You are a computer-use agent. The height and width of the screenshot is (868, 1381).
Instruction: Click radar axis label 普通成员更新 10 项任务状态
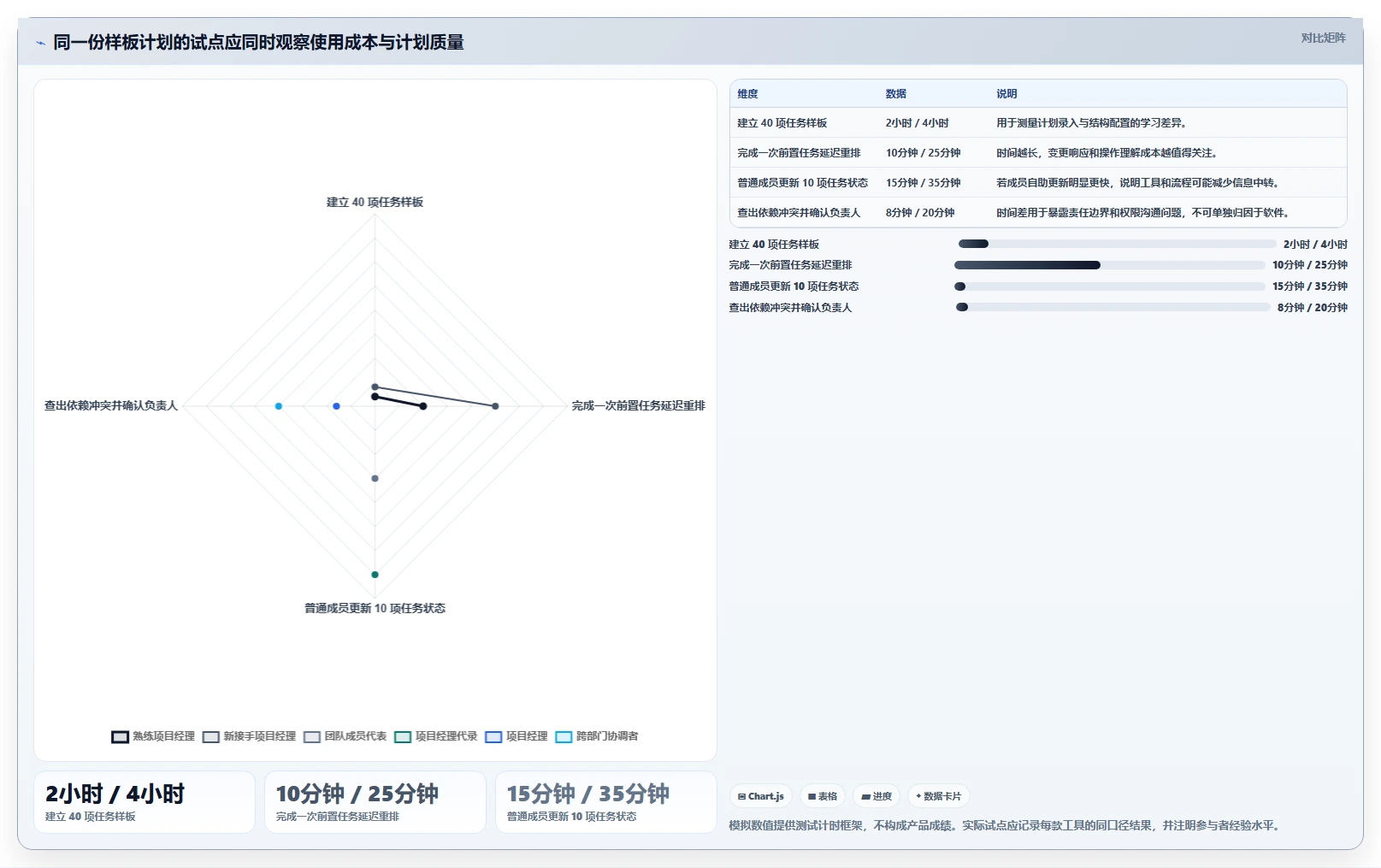[x=375, y=609]
